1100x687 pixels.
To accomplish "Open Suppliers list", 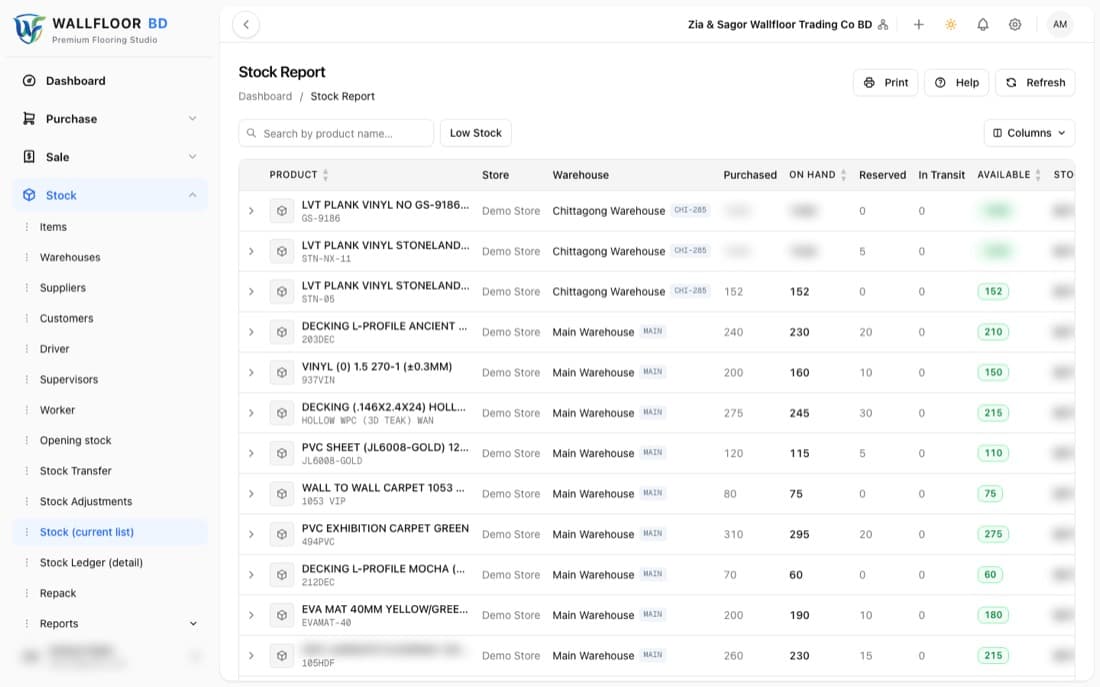I will 62,288.
